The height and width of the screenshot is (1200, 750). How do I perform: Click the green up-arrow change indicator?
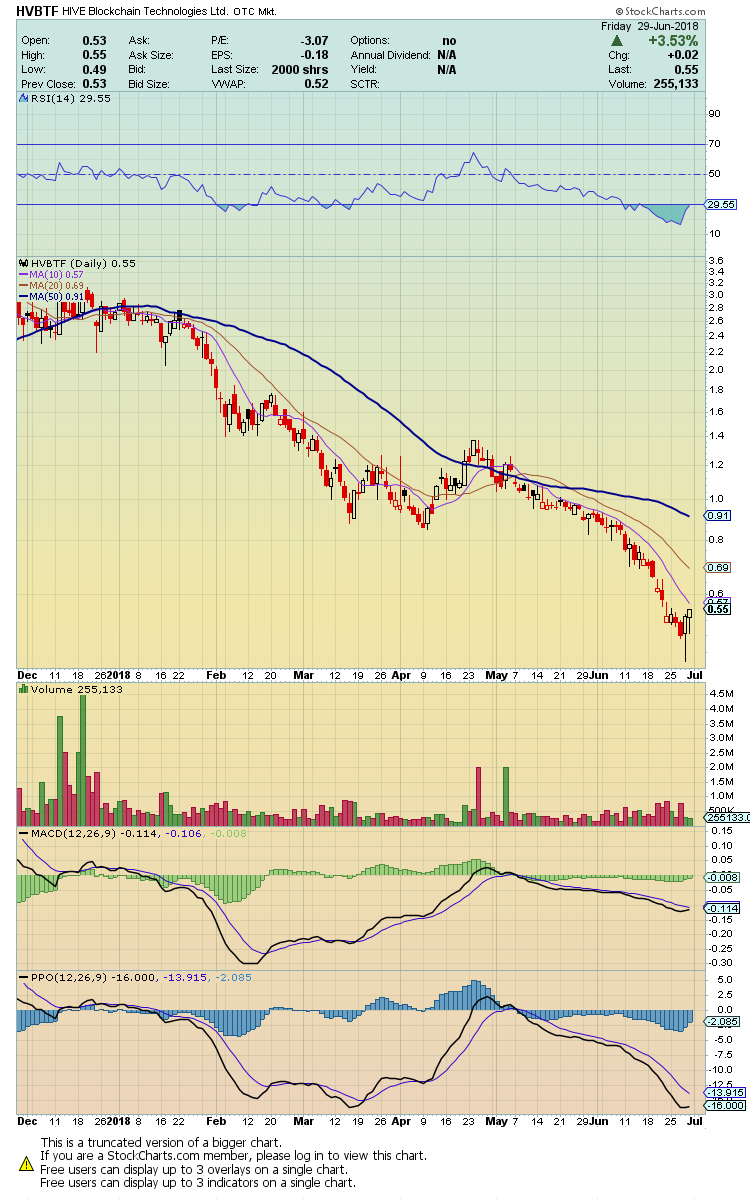click(x=618, y=40)
